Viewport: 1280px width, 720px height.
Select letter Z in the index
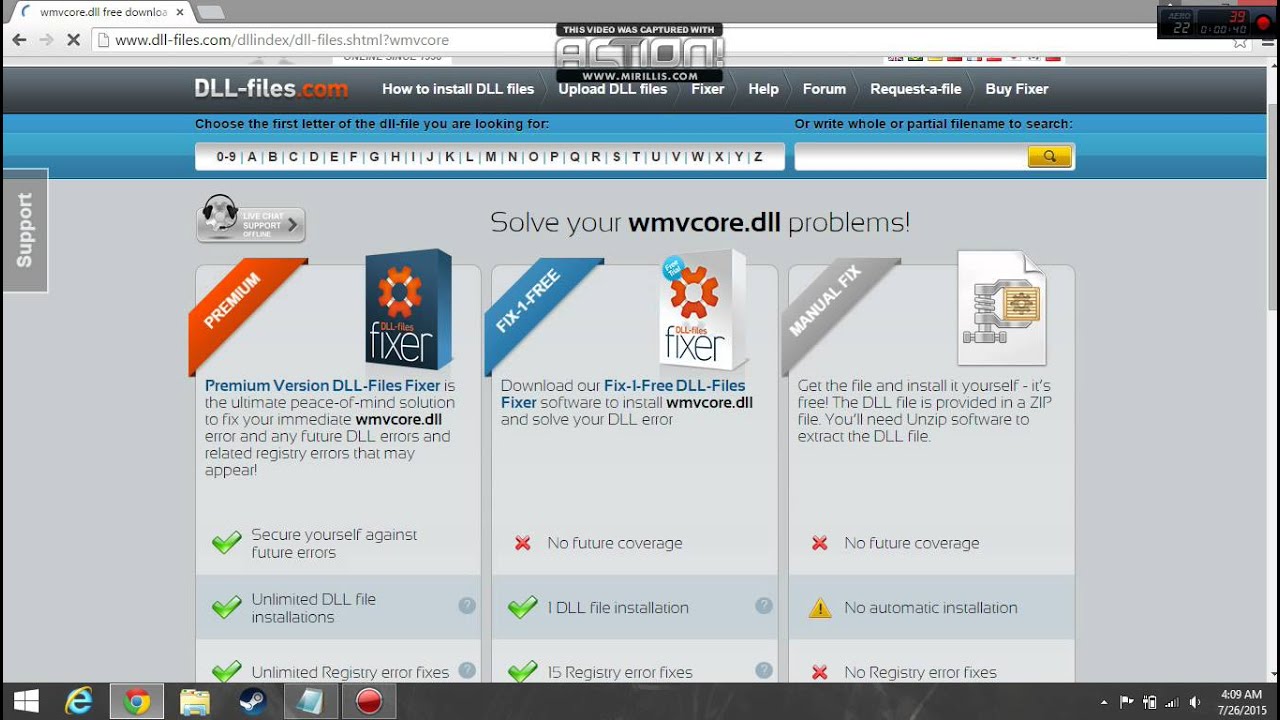(758, 157)
